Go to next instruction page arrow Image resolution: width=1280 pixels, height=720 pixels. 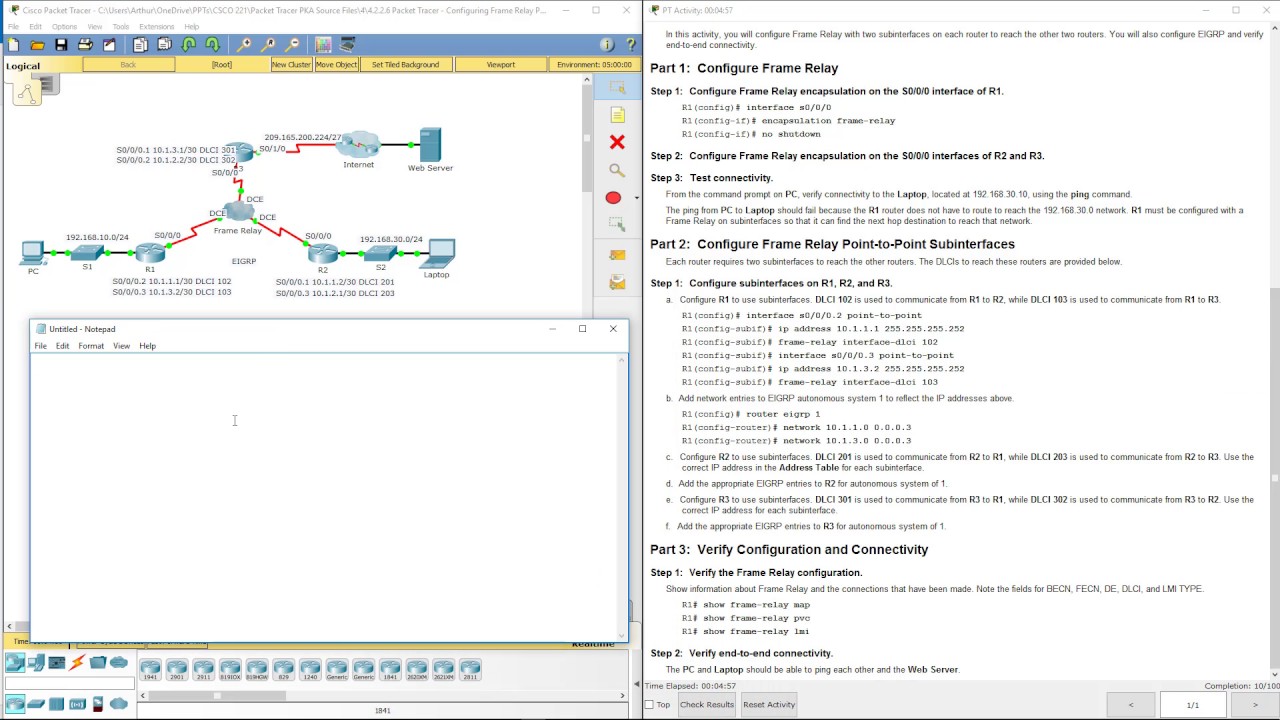[1255, 705]
